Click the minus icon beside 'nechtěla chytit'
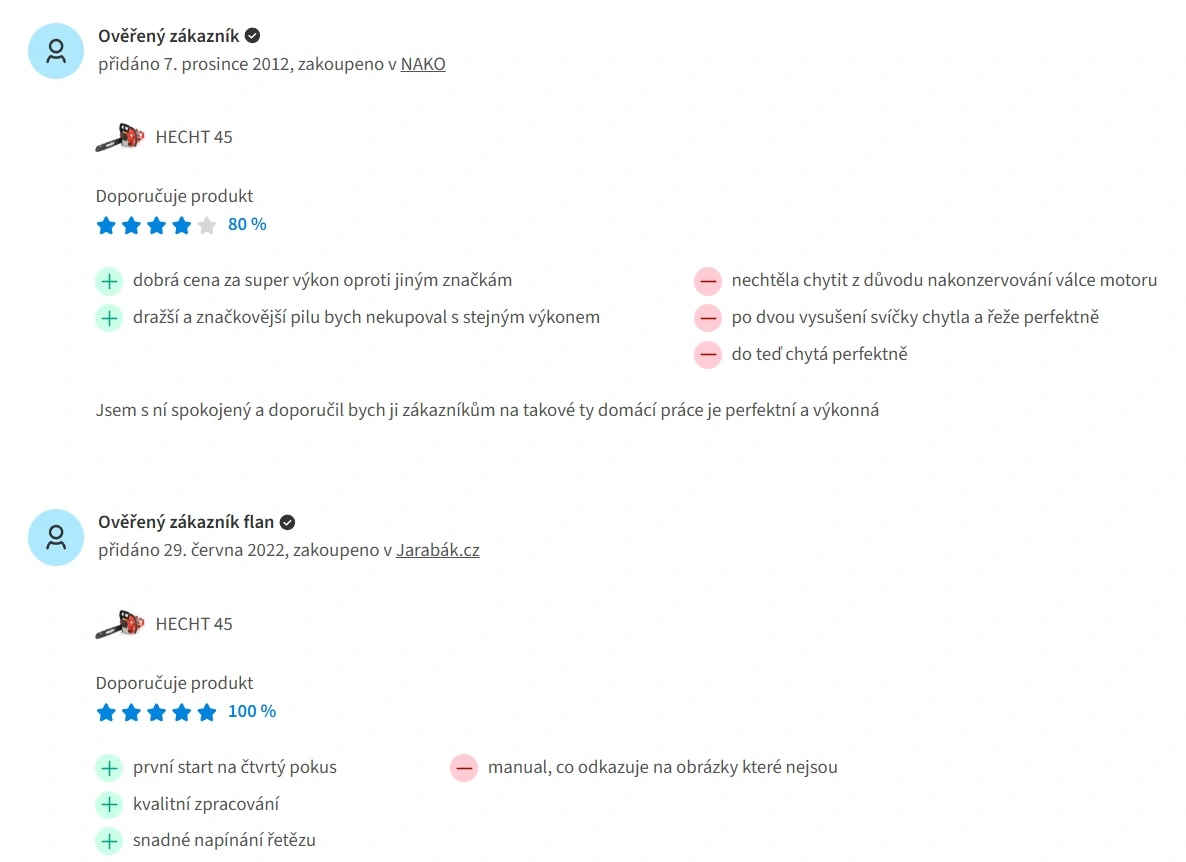The height and width of the screenshot is (862, 1186). click(x=707, y=281)
